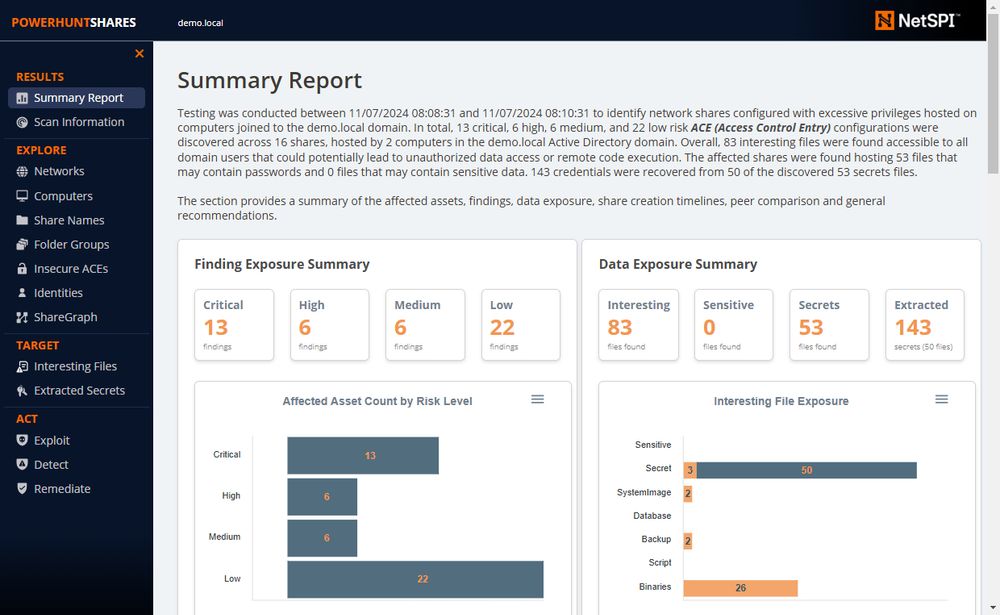The image size is (1000, 615).
Task: Click the NetSPI logo
Action: tap(917, 20)
